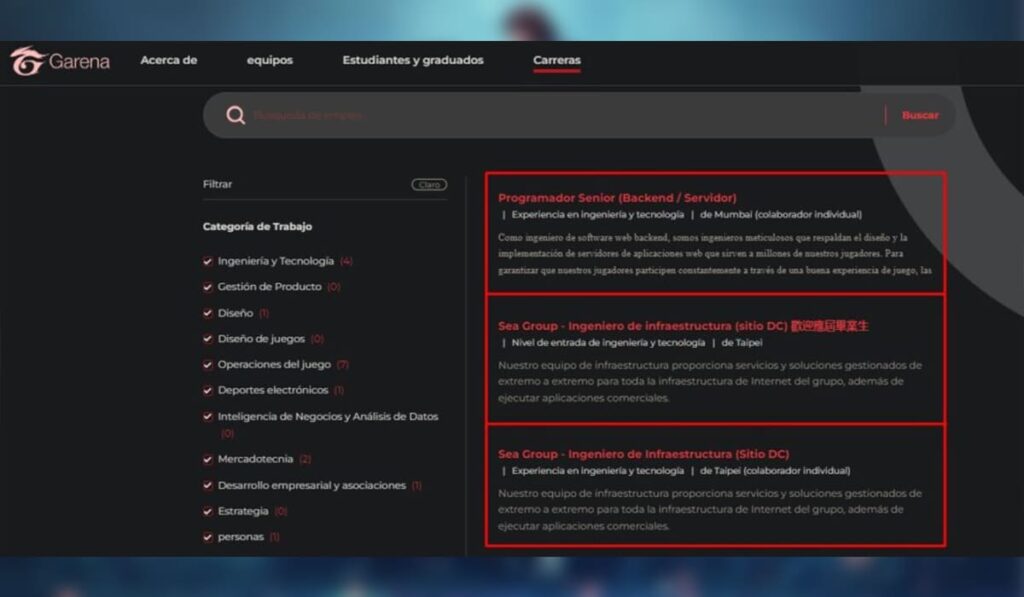
Task: Open Ingeniero de Infraestructura (Sitio DC) experienced job
Action: tap(643, 454)
